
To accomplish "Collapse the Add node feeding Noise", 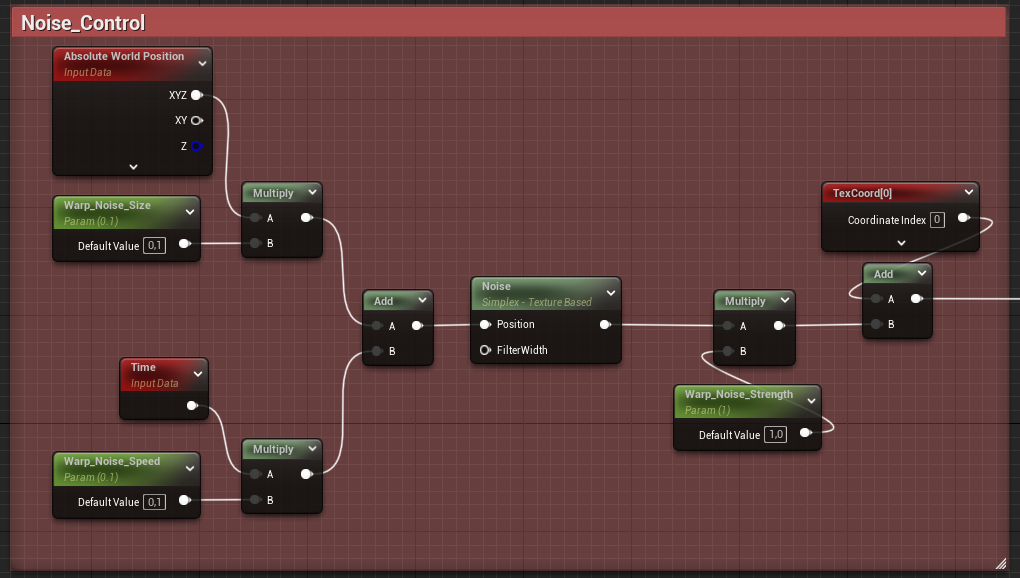I will pyautogui.click(x=422, y=300).
